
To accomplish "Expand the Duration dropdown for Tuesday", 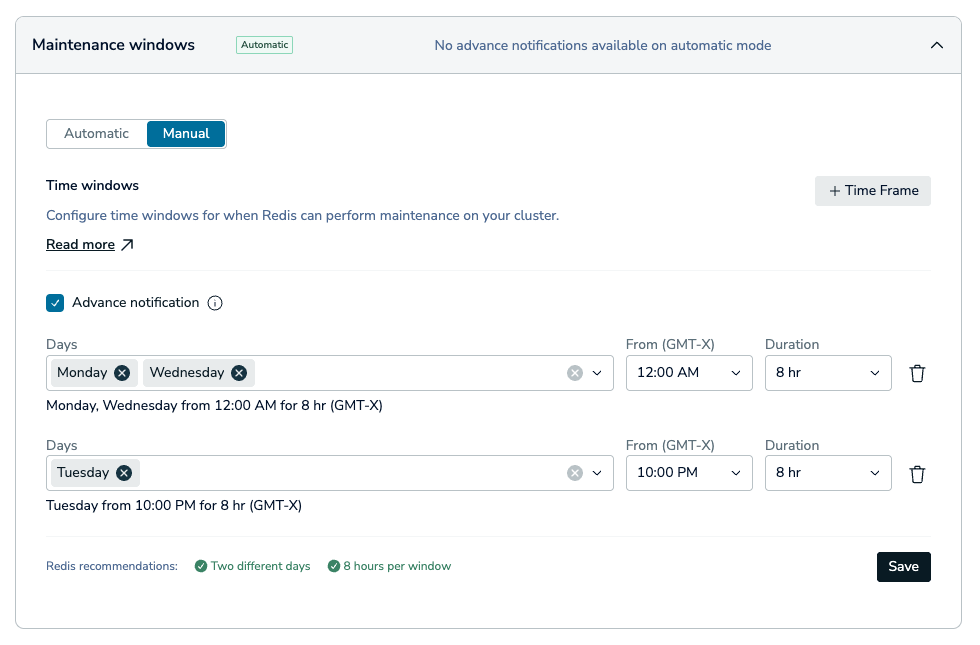I will 828,473.
